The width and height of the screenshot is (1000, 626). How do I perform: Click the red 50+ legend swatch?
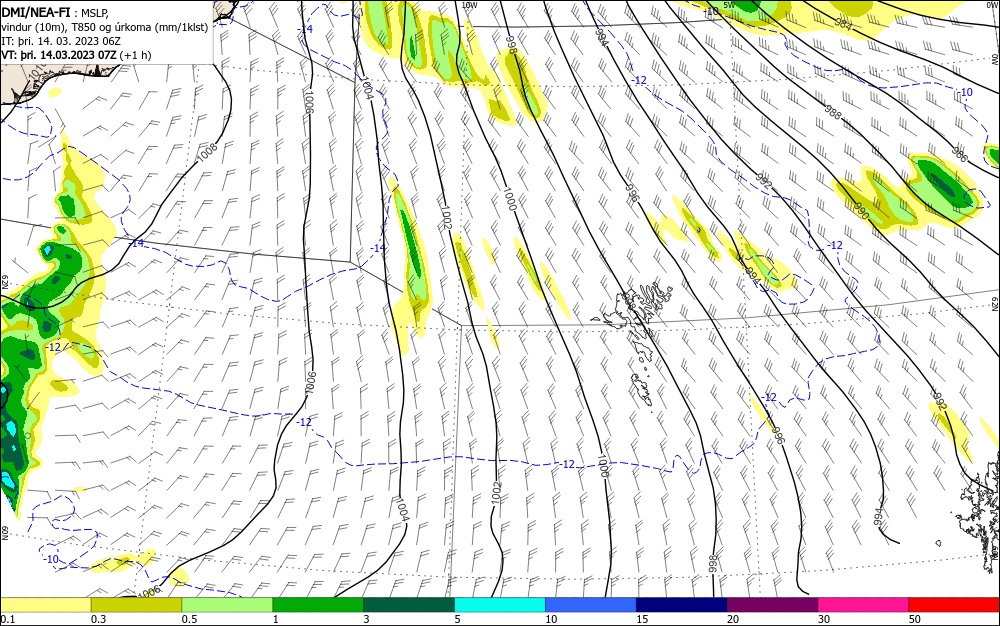pyautogui.click(x=954, y=605)
